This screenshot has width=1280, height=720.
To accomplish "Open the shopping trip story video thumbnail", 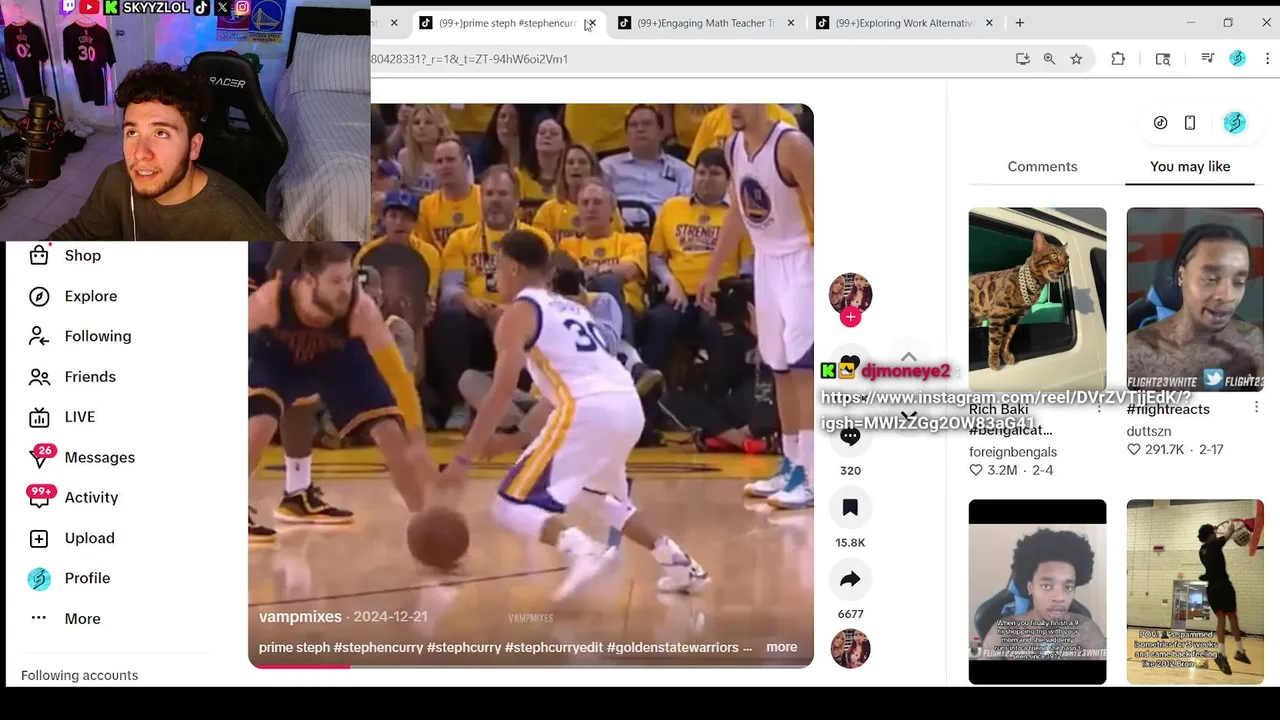I will 1037,592.
